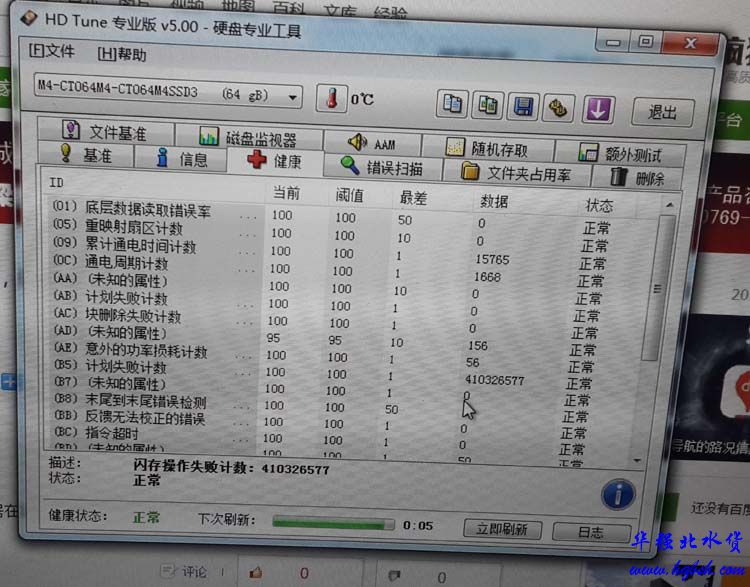Click the data value 156
Screen dimensions: 750x587
click(x=478, y=345)
